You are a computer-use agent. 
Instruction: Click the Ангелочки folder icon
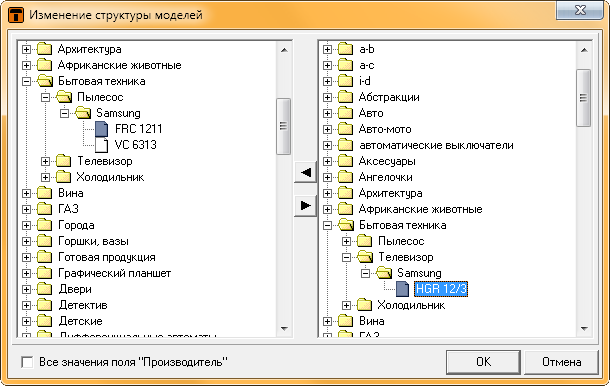click(345, 177)
